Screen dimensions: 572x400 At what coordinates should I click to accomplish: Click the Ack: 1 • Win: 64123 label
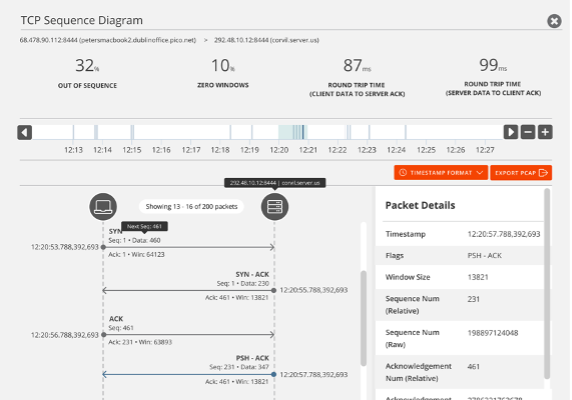(136, 255)
